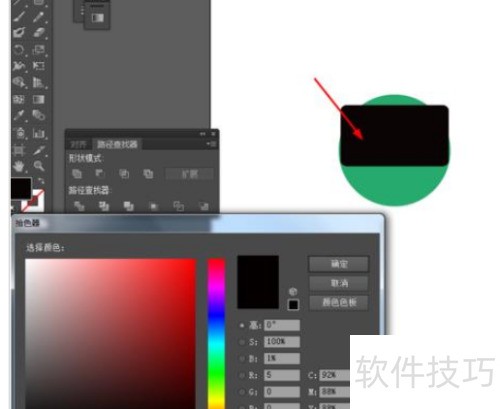The image size is (500, 409).
Task: Select the Blob Brush tool
Action: (19, 33)
